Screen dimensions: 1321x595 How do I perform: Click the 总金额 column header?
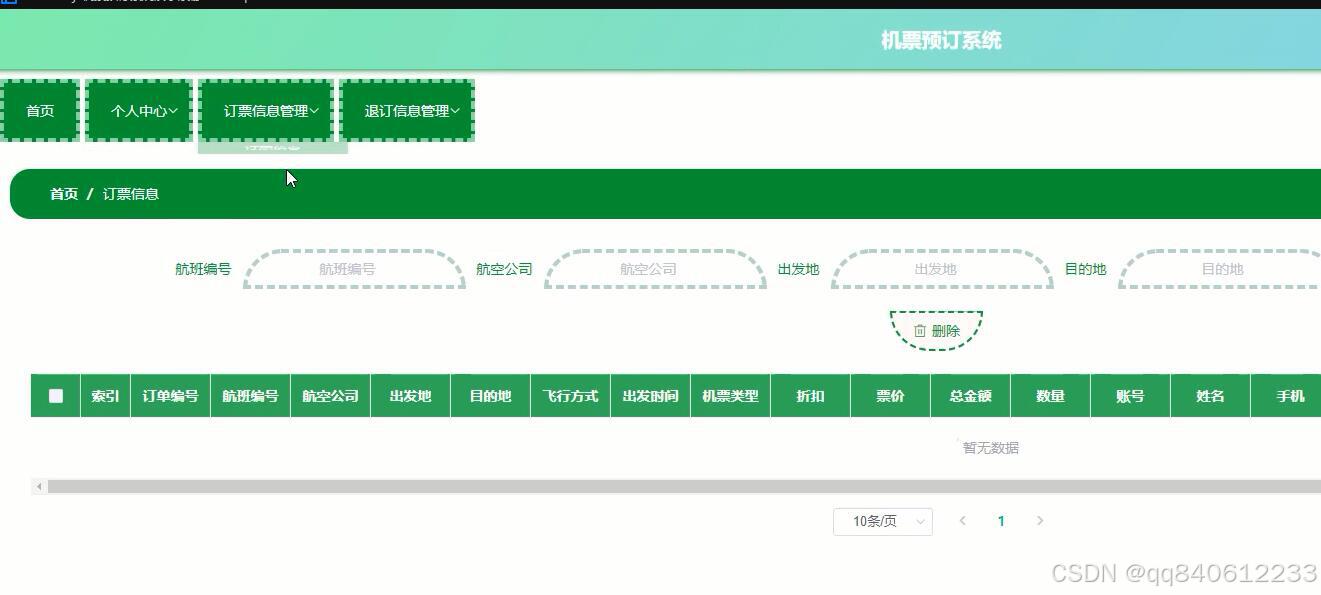[x=970, y=396]
